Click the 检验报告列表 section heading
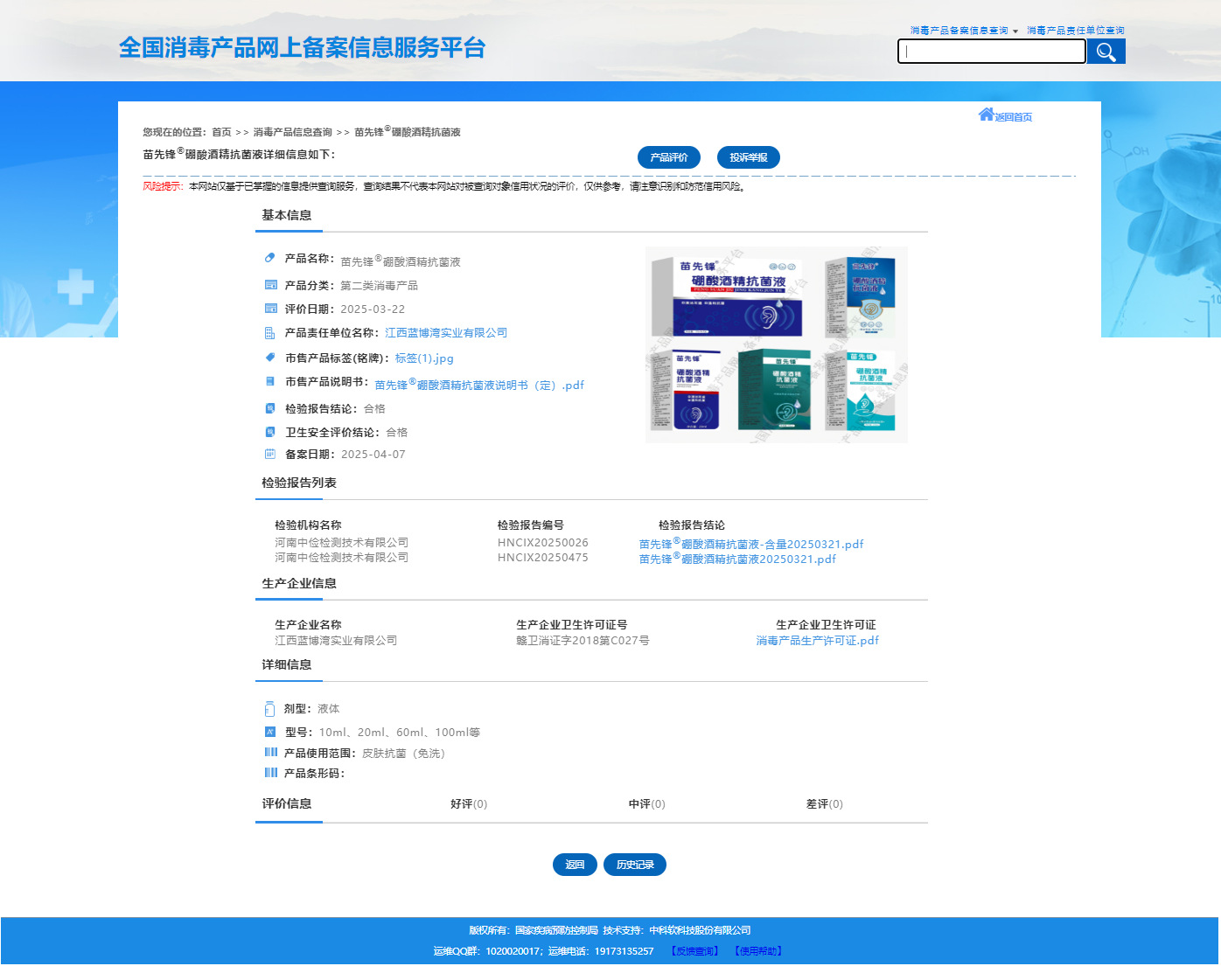1221x980 pixels. pos(299,483)
